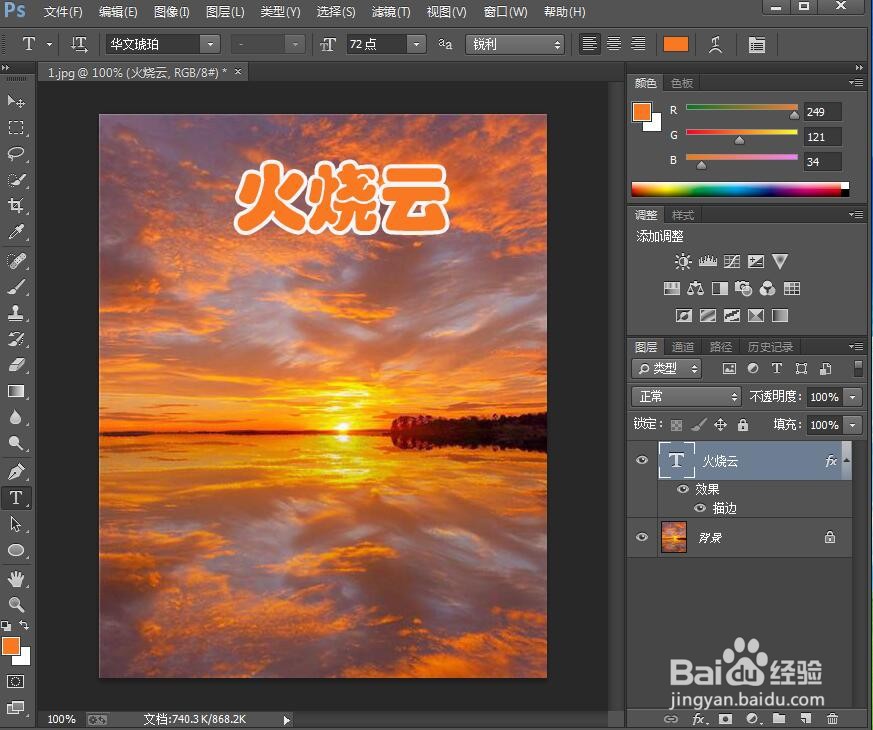
Task: Delete the selected layer
Action: point(832,718)
